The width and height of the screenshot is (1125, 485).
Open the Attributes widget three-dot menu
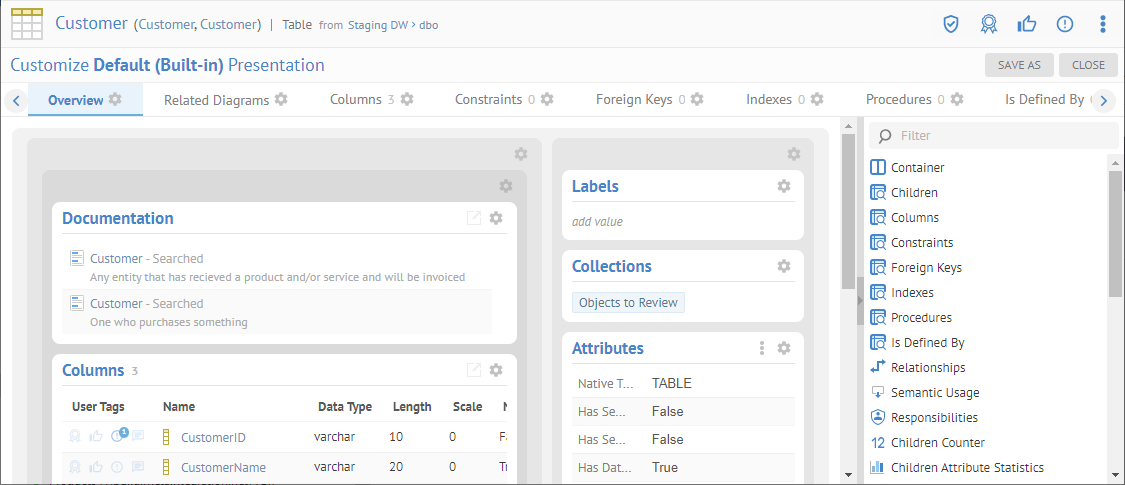click(x=762, y=348)
